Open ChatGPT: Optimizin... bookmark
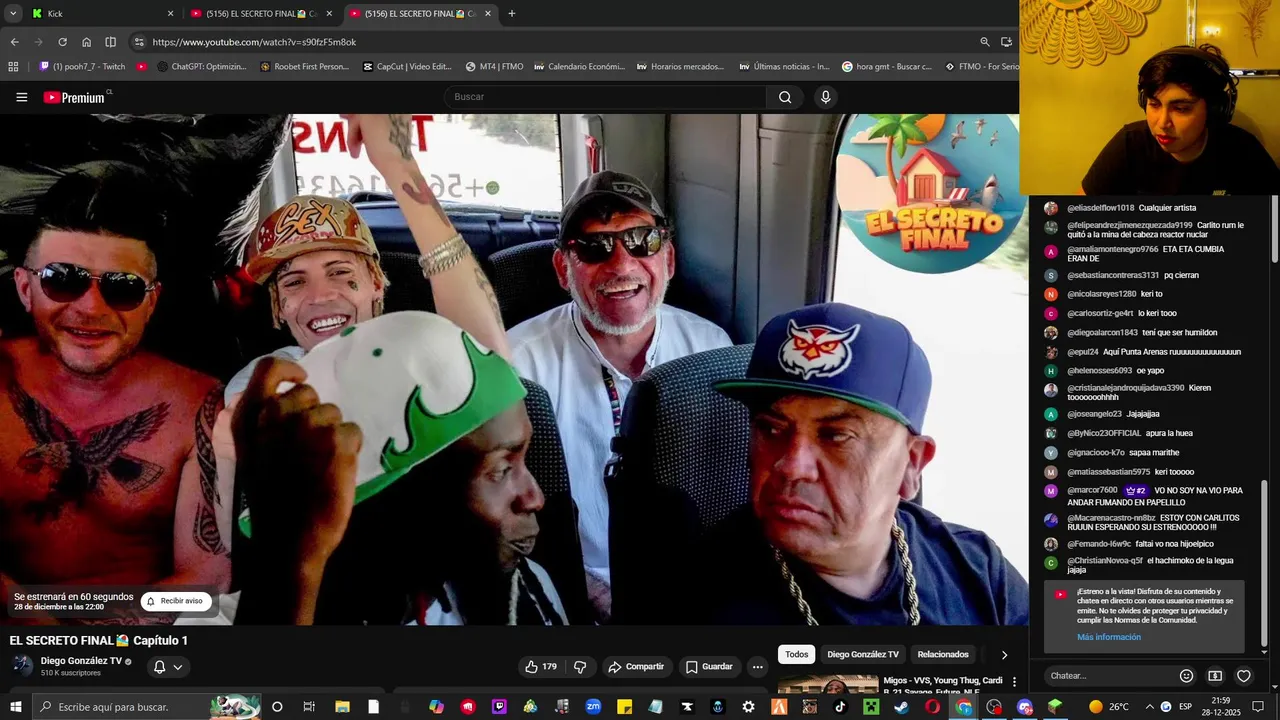This screenshot has height=720, width=1280. (201, 67)
